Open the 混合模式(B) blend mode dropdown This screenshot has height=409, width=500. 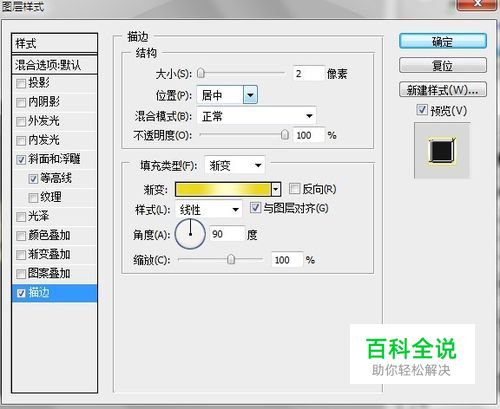256,116
